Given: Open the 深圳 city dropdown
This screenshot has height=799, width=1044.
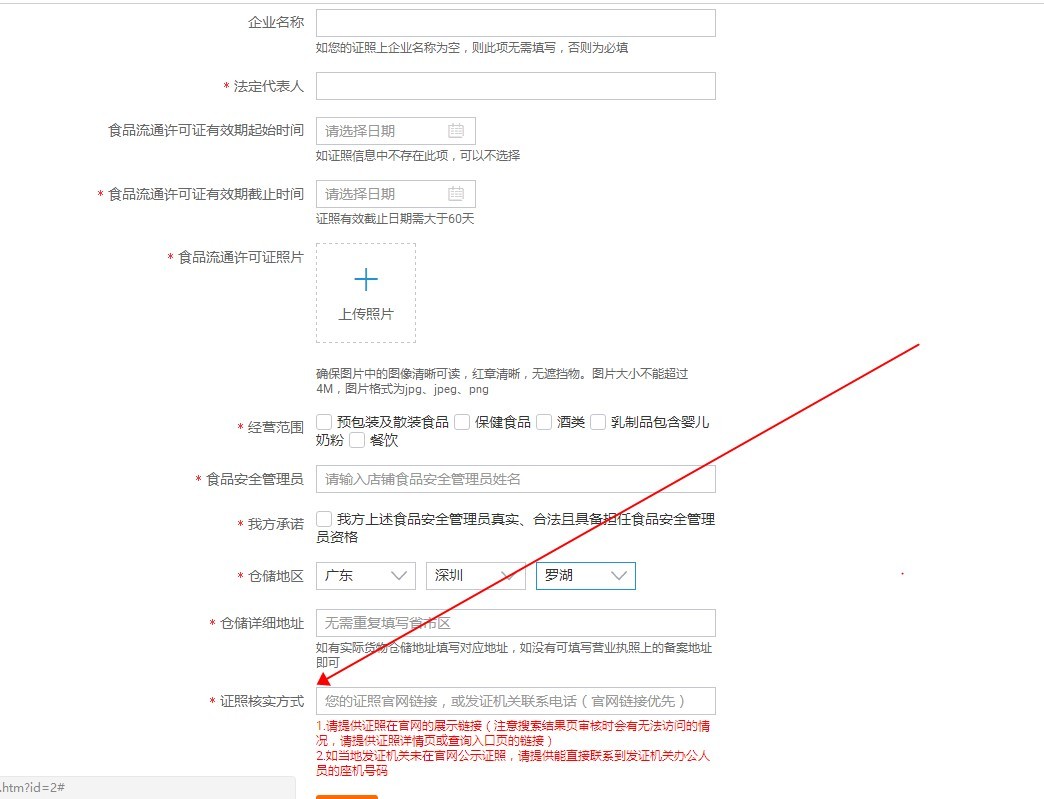Looking at the screenshot, I should tap(475, 576).
